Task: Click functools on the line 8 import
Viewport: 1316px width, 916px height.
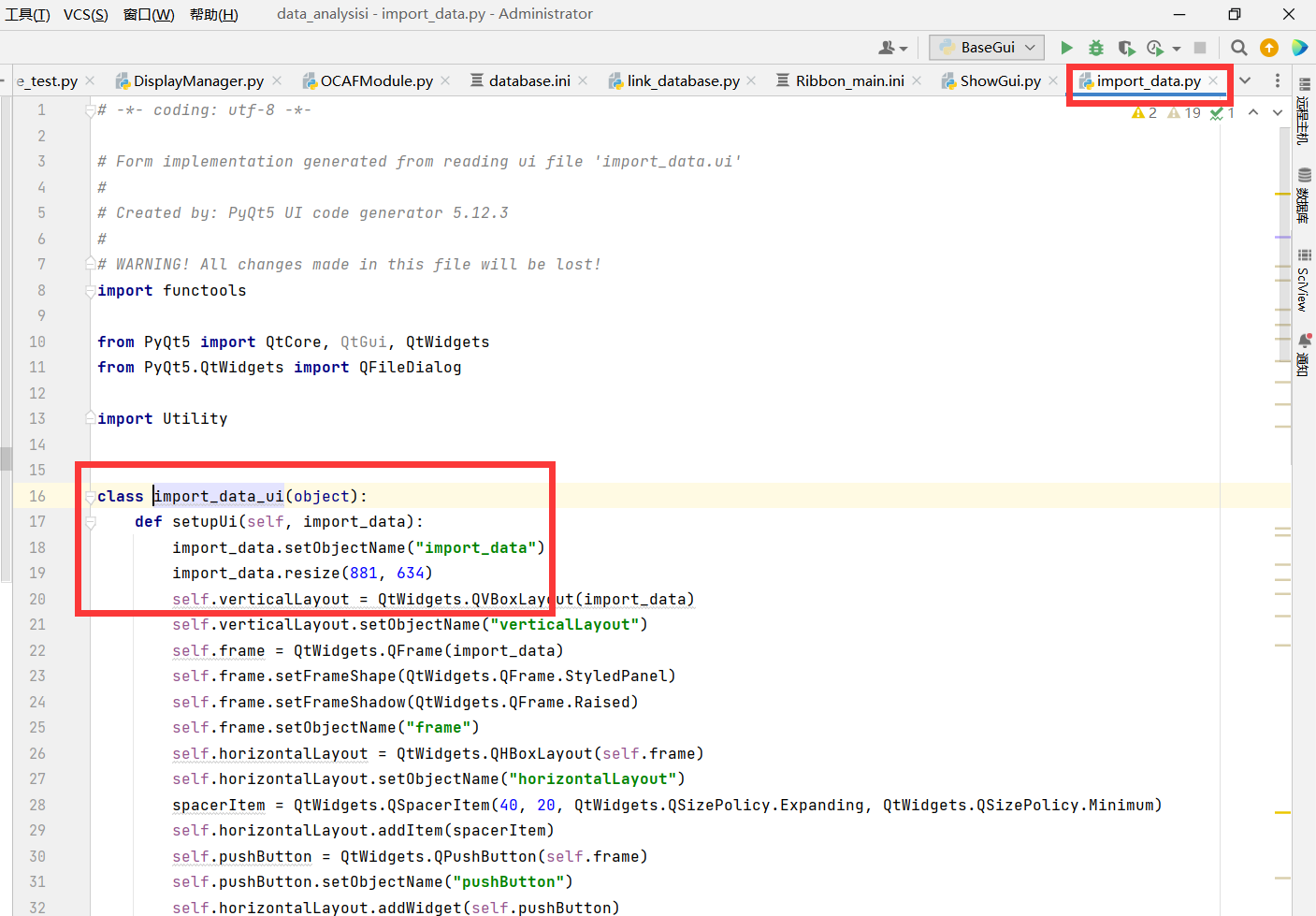Action: click(205, 290)
